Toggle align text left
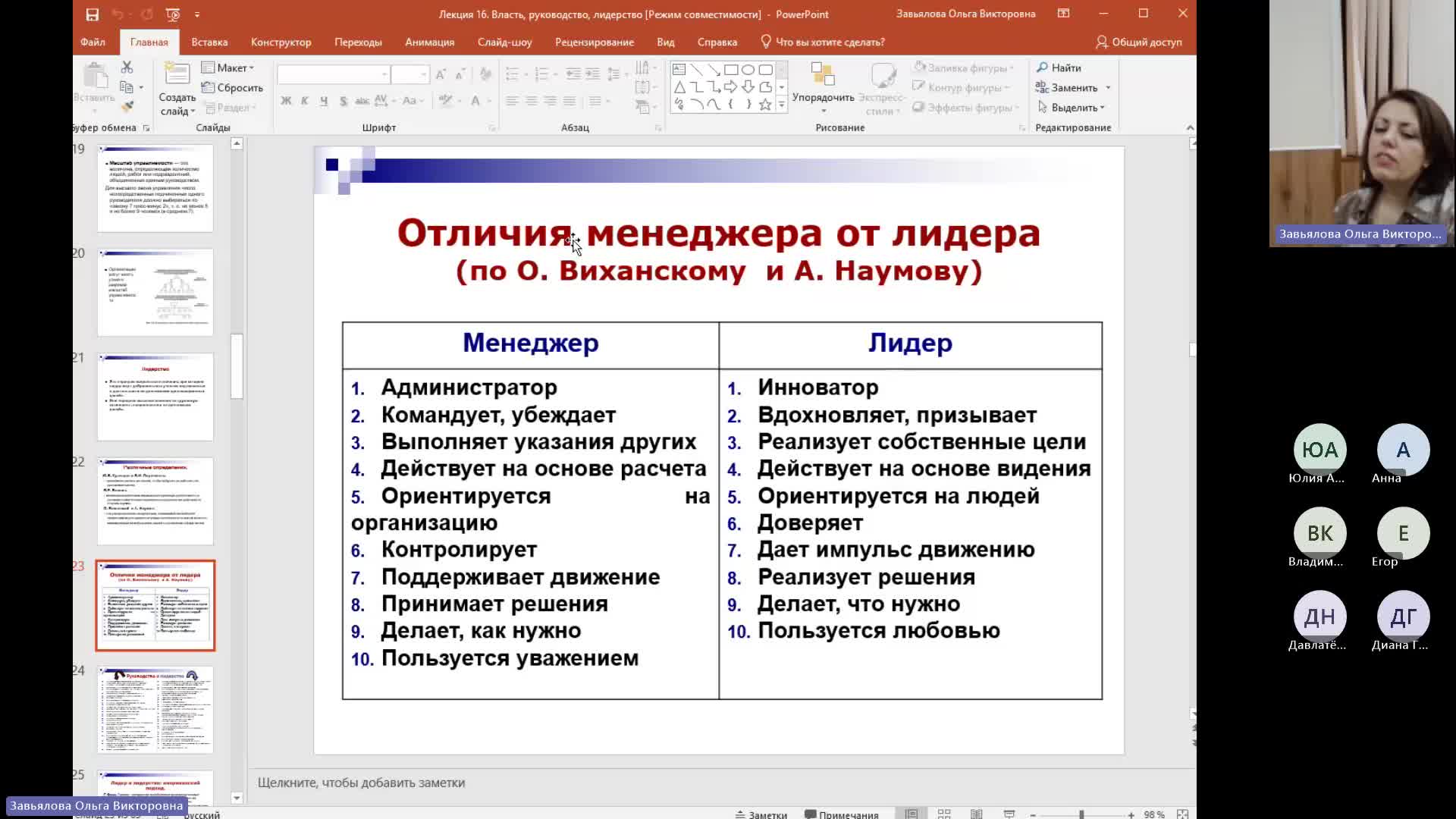Image resolution: width=1456 pixels, height=819 pixels. (513, 100)
